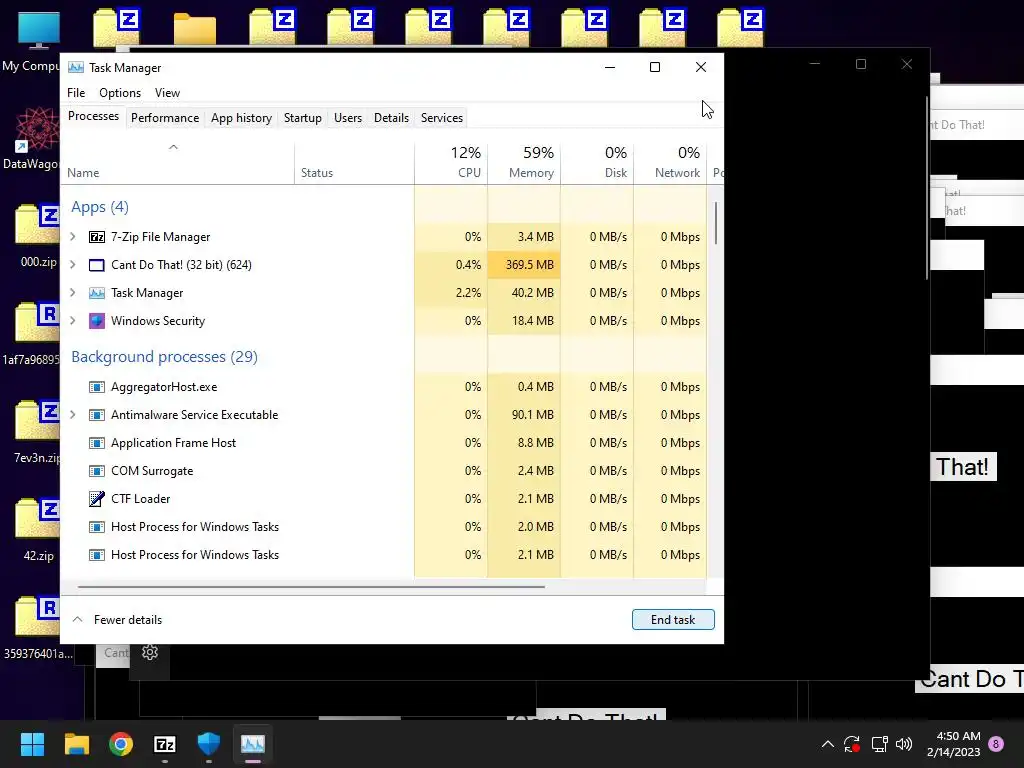Switch to the App history tab
Image resolution: width=1024 pixels, height=768 pixels.
pos(241,118)
